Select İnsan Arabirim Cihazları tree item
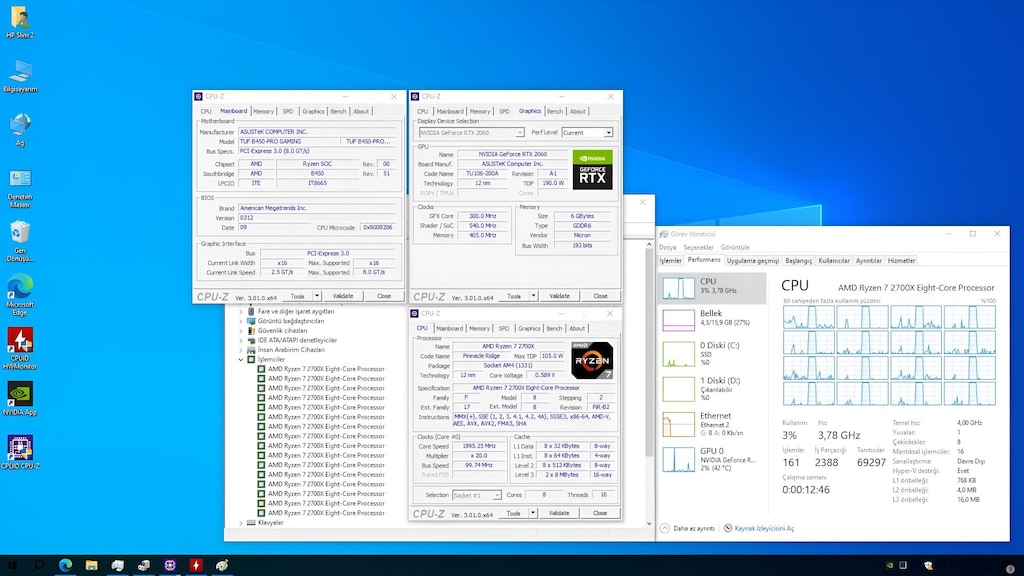 [x=291, y=350]
